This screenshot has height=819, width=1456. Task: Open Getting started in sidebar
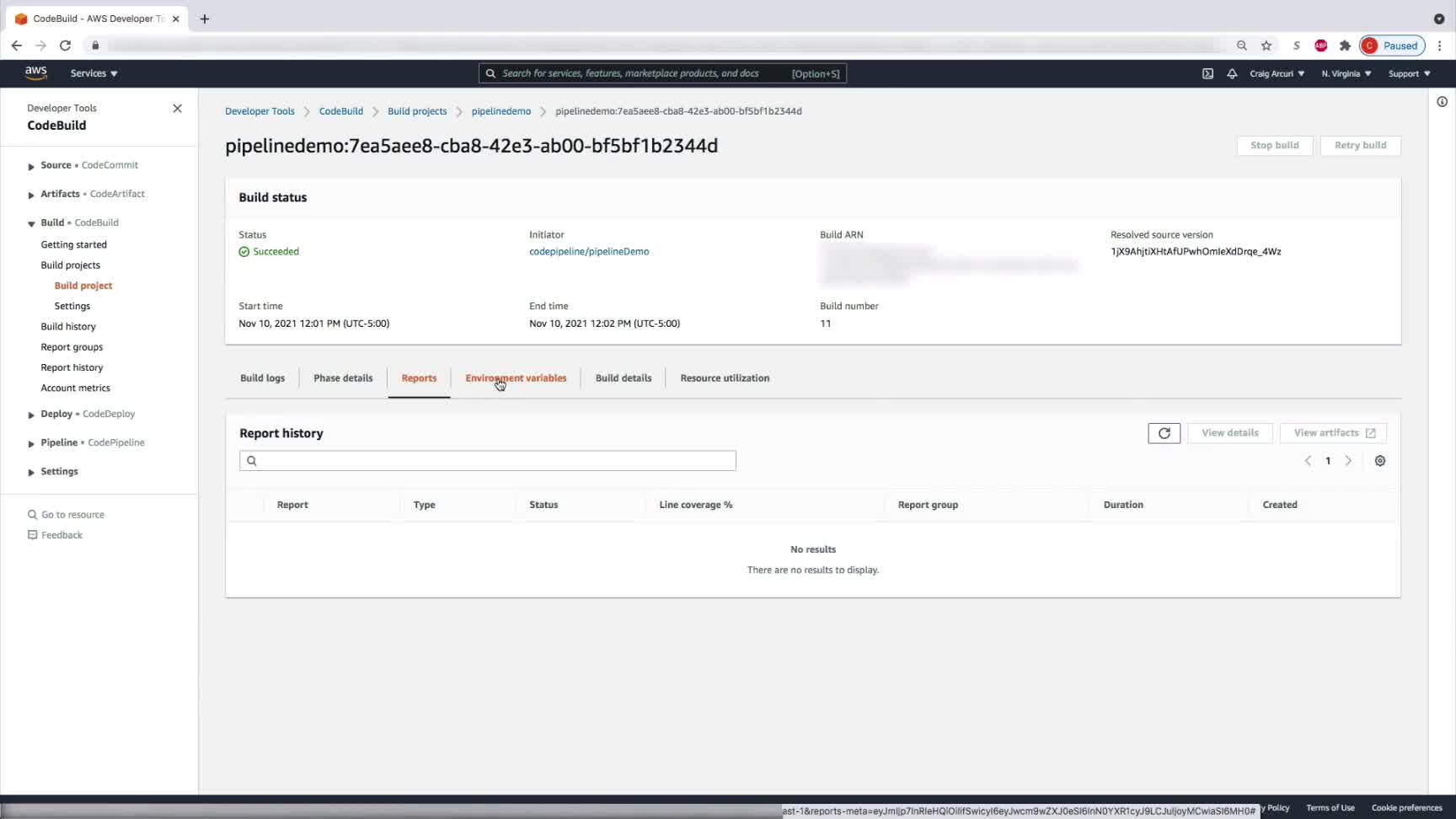(74, 245)
